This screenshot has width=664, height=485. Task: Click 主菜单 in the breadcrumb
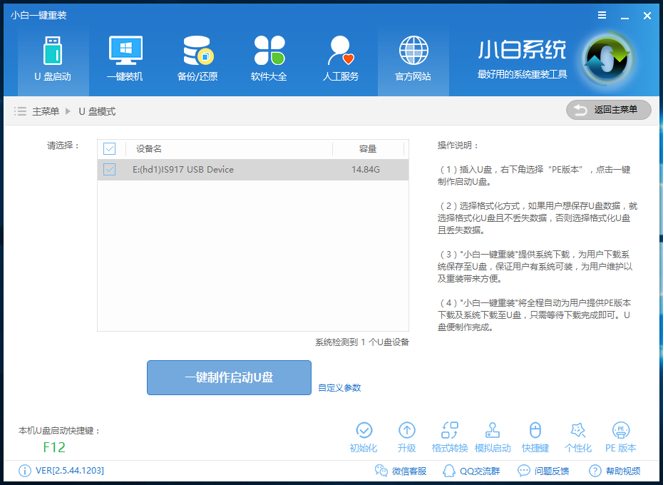[x=46, y=111]
